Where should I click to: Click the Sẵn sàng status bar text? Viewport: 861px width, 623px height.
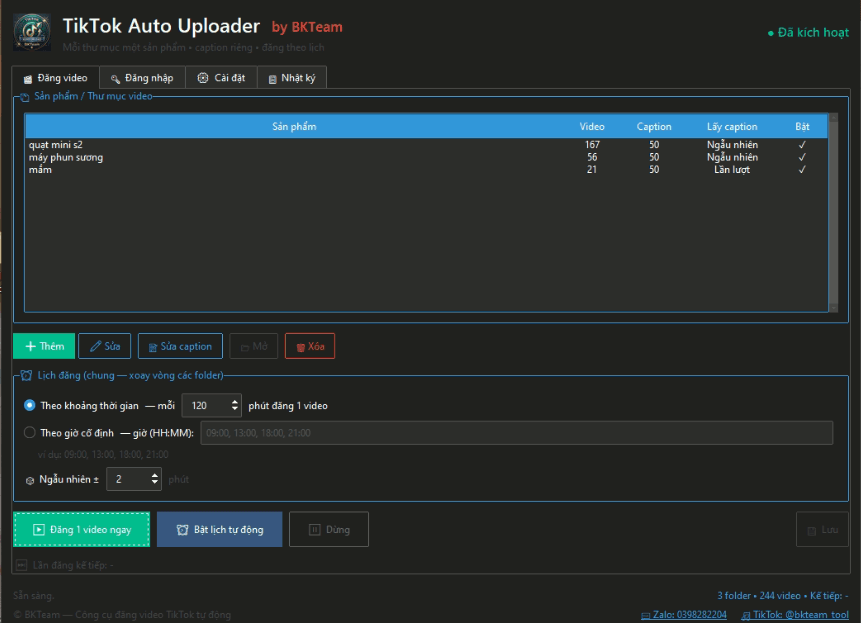click(x=33, y=596)
